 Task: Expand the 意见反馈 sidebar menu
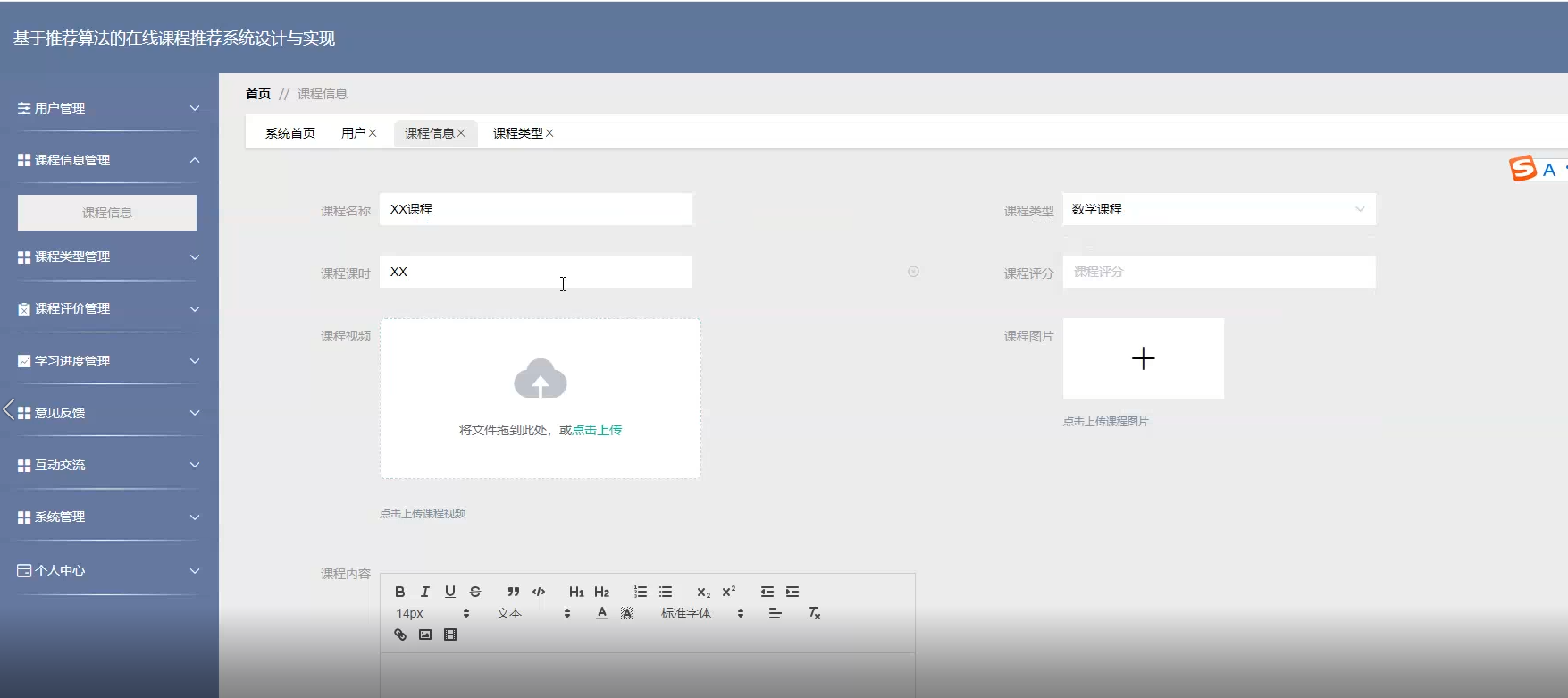pos(107,413)
